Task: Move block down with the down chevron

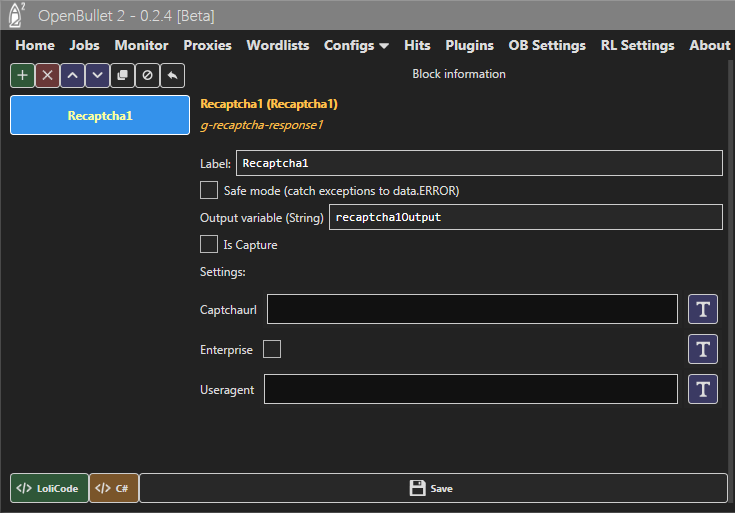Action: click(x=98, y=75)
